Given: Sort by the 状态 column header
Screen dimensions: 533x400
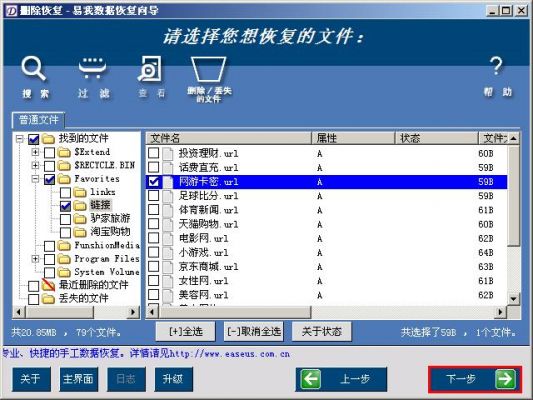Looking at the screenshot, I should [436, 138].
